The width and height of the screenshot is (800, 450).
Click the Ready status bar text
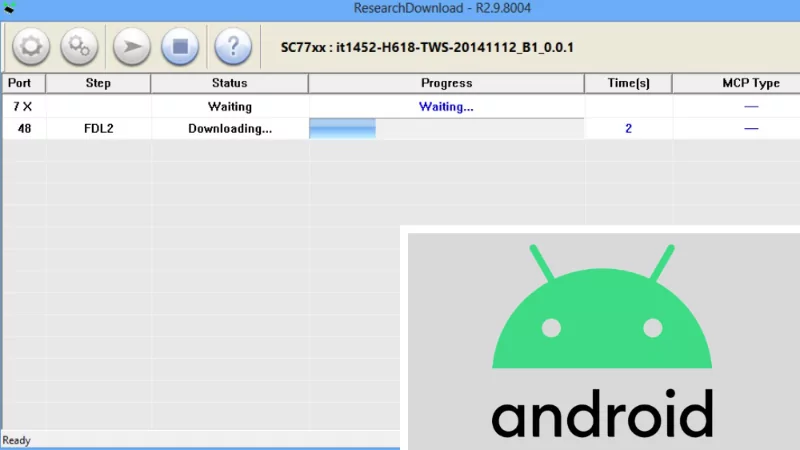16,440
